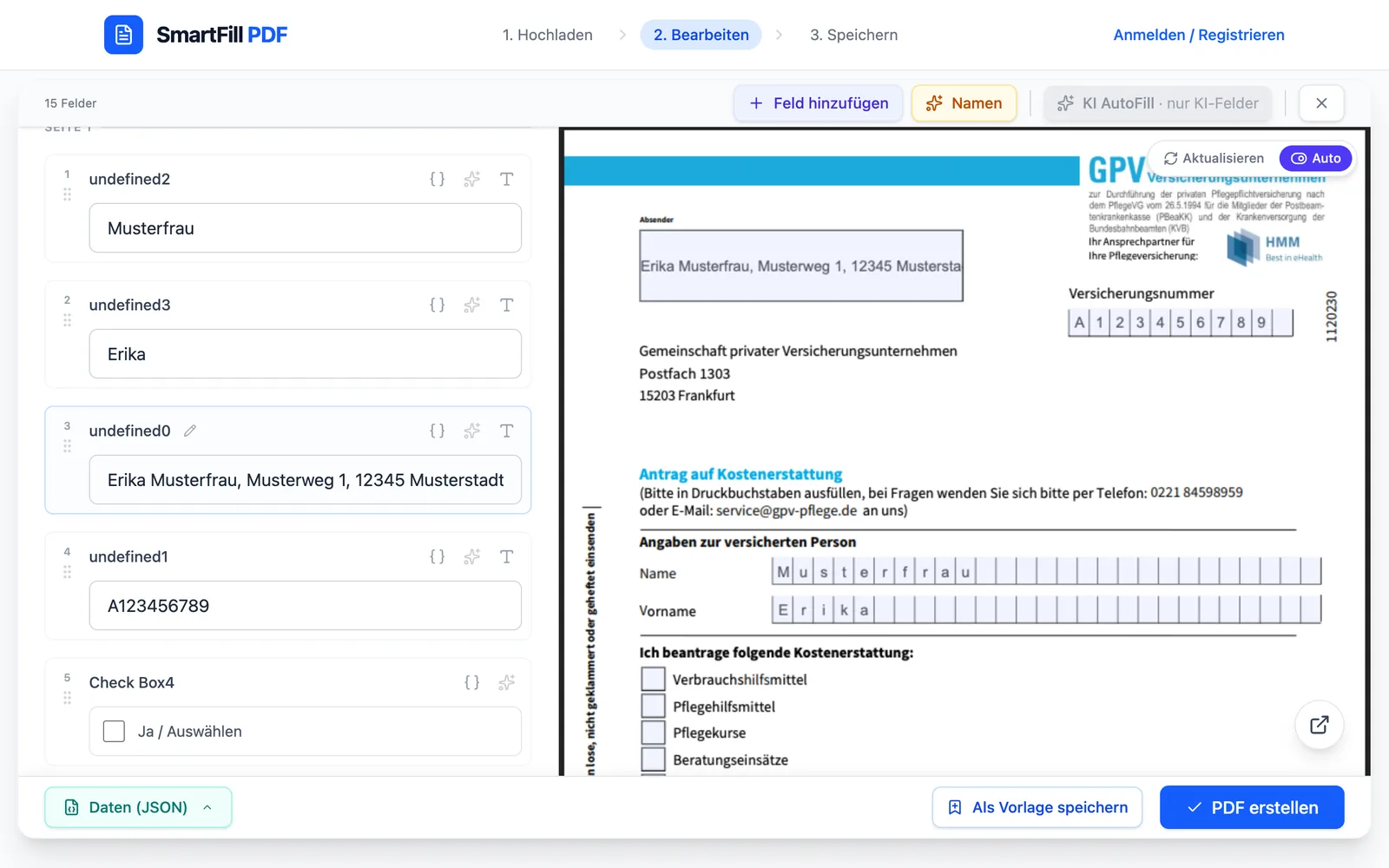Grab the drag handle of field undefined2
Screen dimensions: 1389x868
(x=67, y=194)
